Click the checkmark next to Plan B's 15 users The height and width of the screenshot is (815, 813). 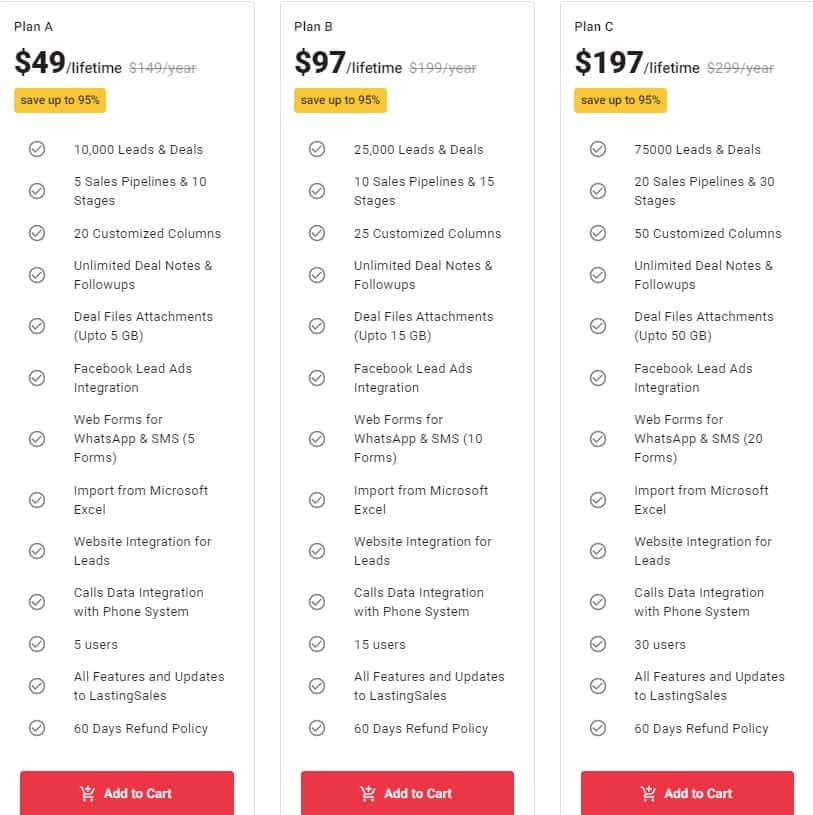pos(317,644)
